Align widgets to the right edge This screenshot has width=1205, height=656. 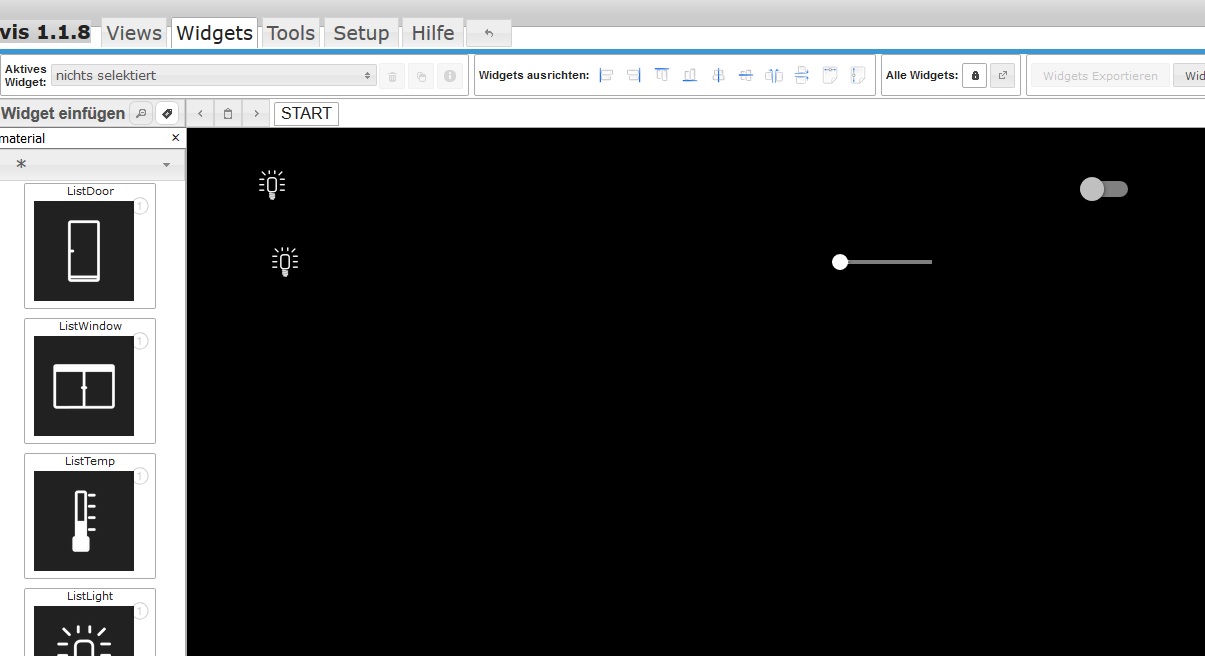[x=634, y=75]
